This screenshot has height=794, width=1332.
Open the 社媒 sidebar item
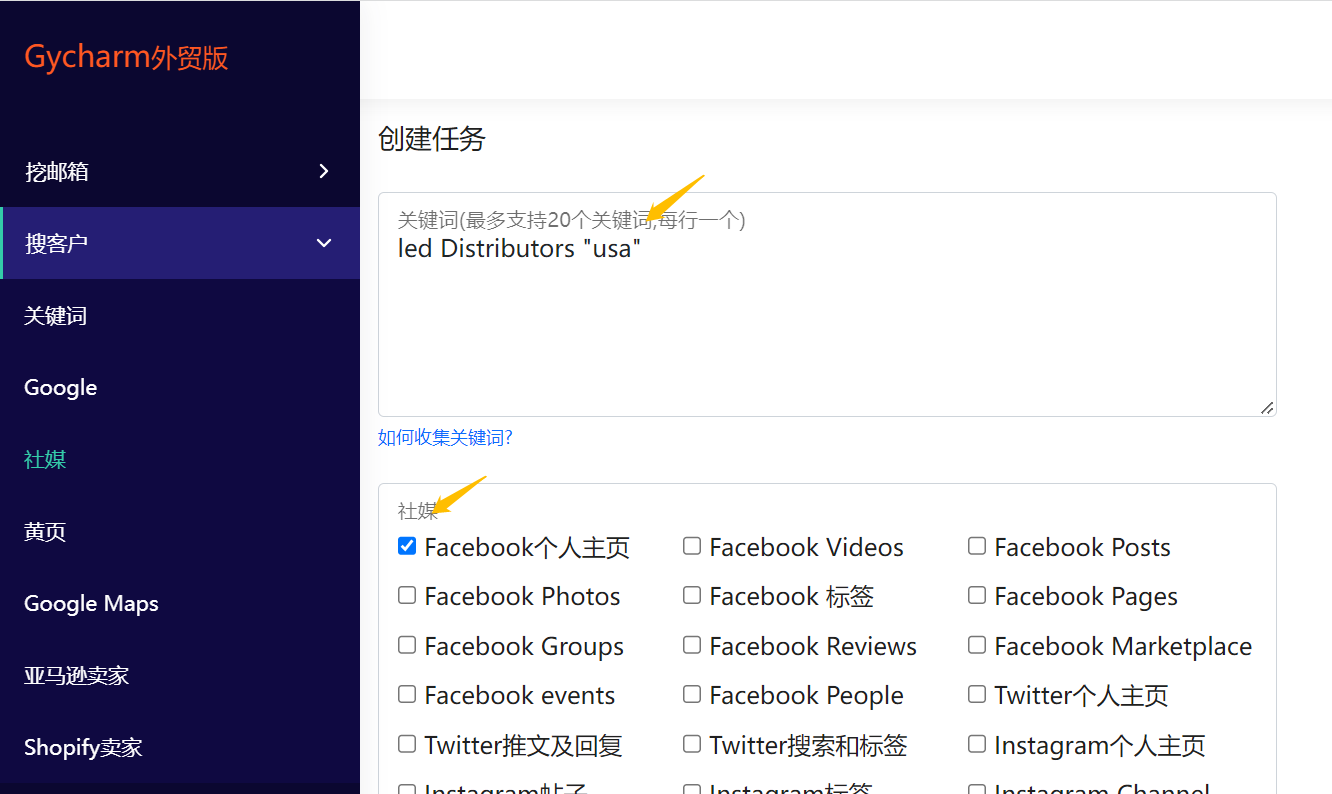[x=45, y=460]
